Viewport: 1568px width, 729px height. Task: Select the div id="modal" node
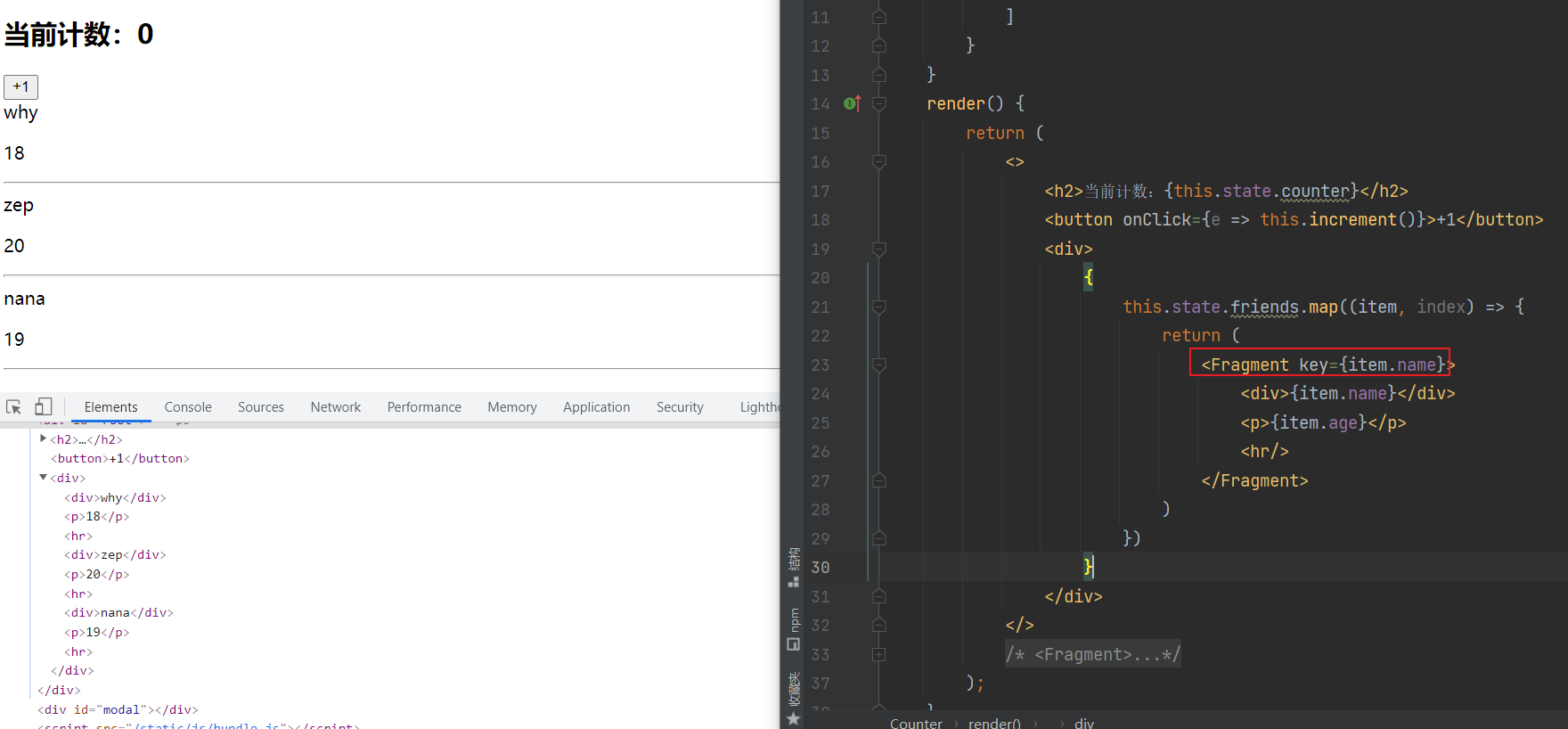118,709
